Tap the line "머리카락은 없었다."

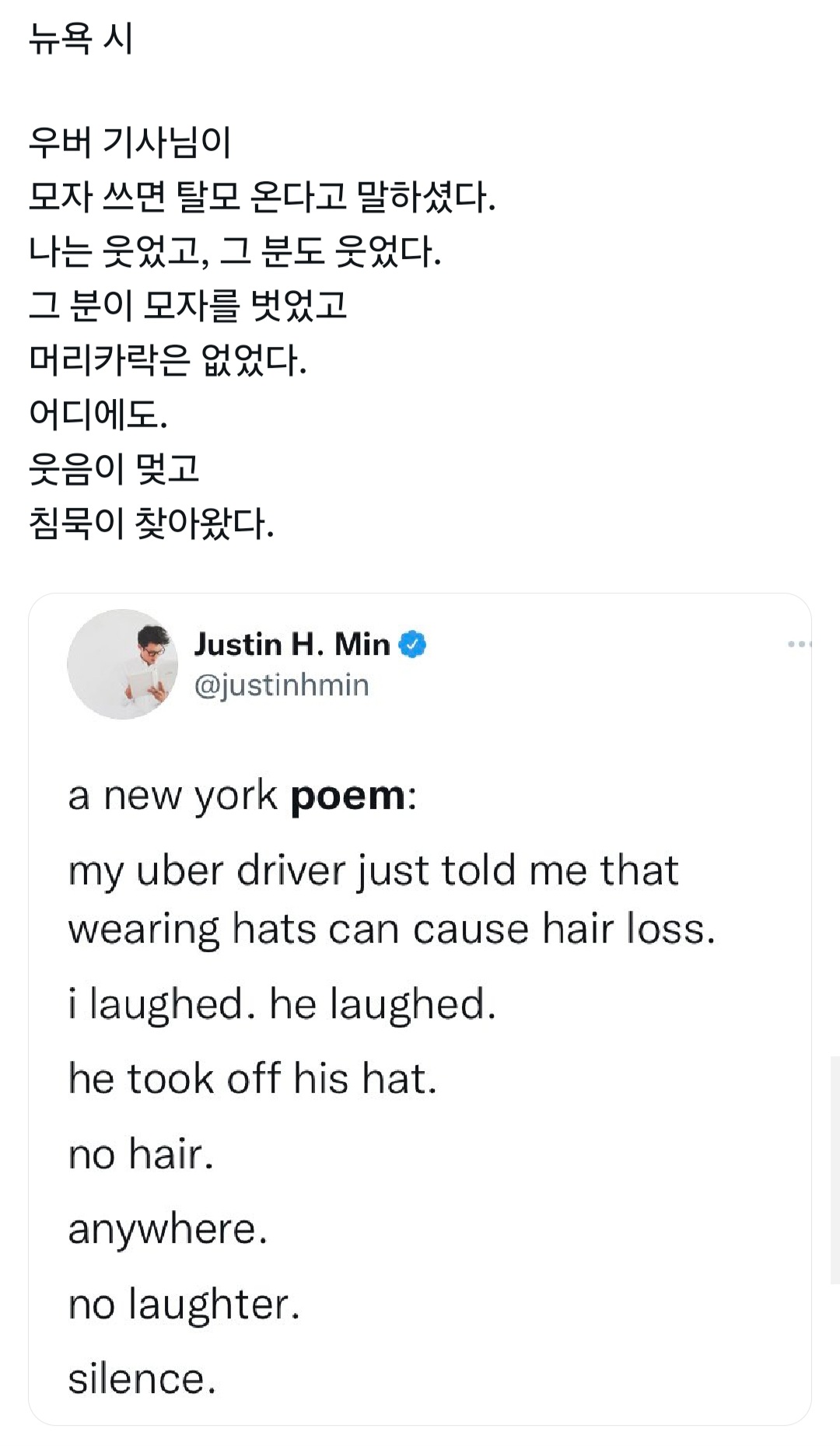pos(168,360)
